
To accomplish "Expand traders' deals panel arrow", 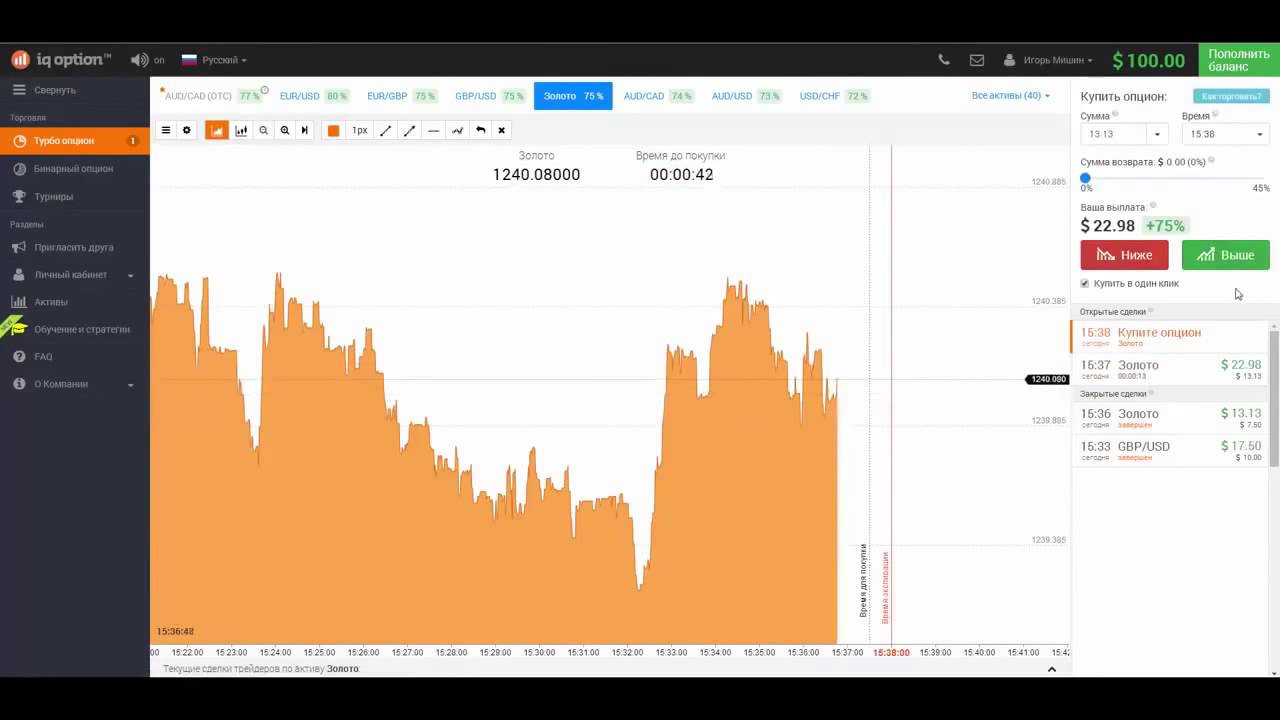I will pyautogui.click(x=1052, y=669).
